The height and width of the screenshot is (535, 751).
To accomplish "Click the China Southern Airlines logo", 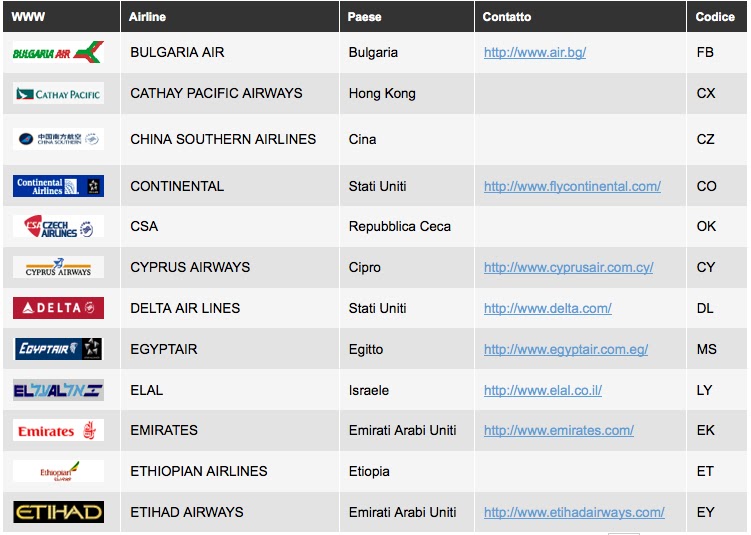I will (x=58, y=139).
